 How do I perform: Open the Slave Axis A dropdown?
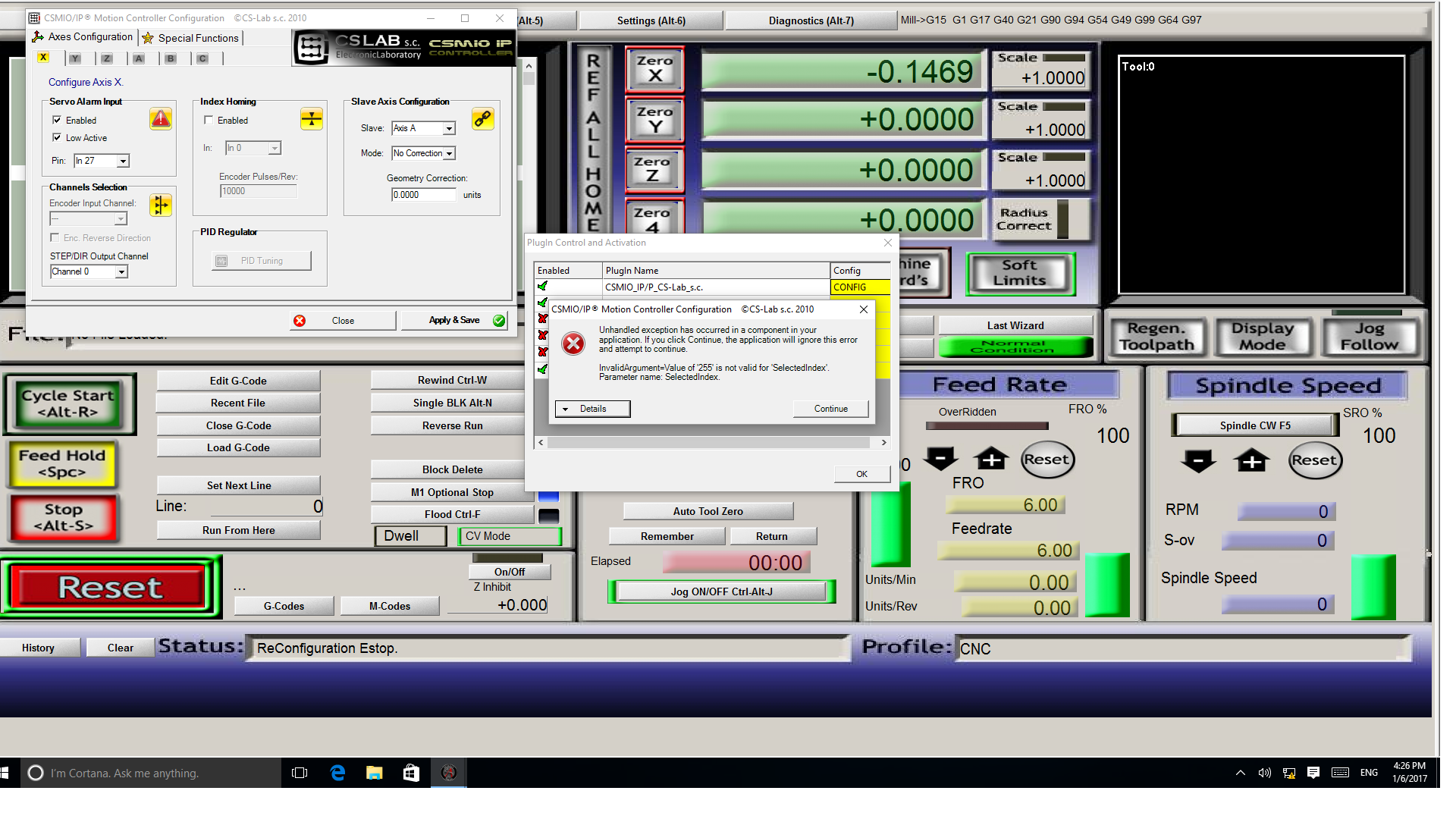click(x=449, y=129)
